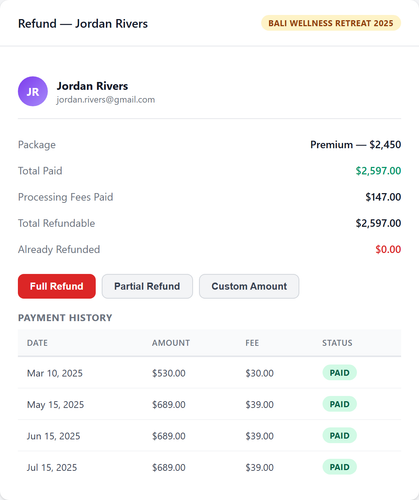419x500 pixels.
Task: Click the $530.00 amount cell
Action: pyautogui.click(x=169, y=373)
